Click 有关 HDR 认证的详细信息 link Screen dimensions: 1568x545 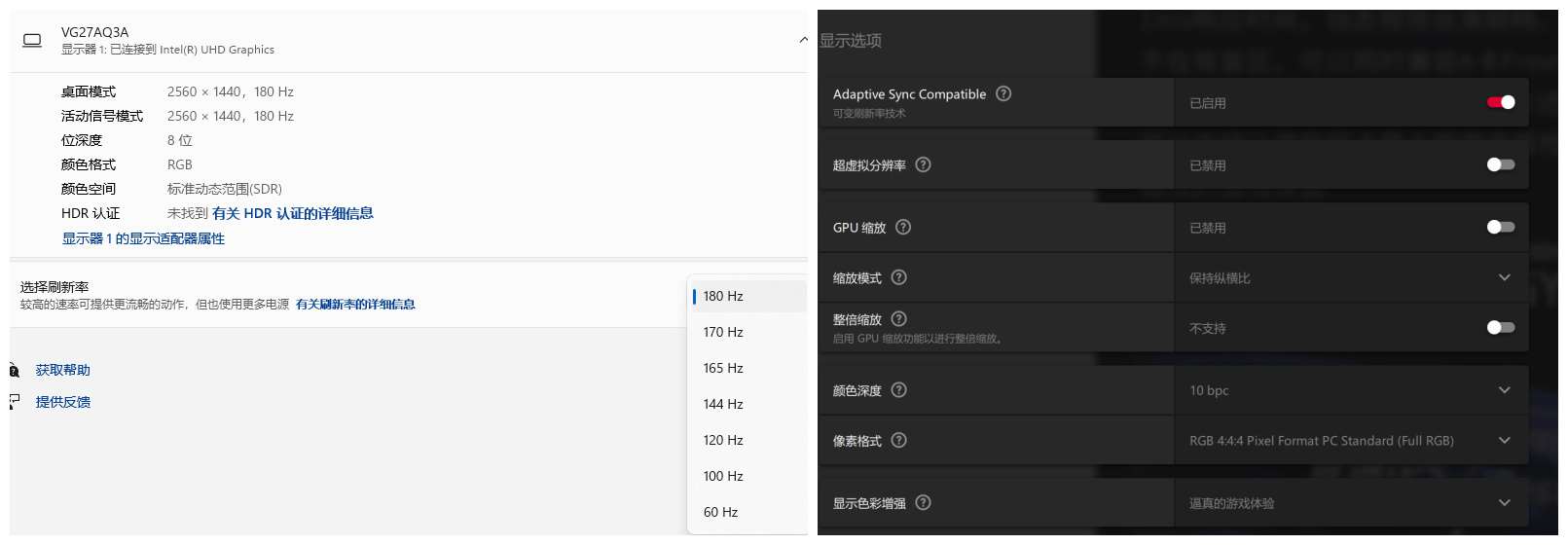(292, 213)
